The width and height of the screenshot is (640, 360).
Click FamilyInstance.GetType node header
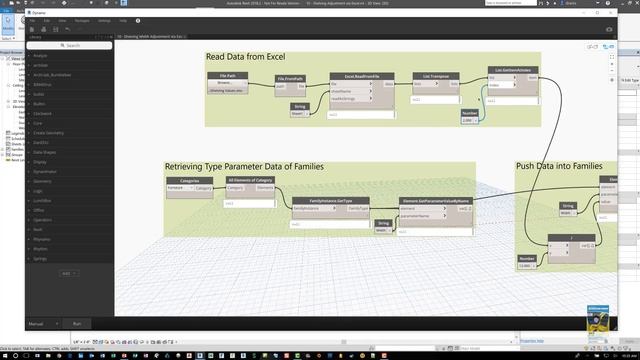click(x=331, y=201)
